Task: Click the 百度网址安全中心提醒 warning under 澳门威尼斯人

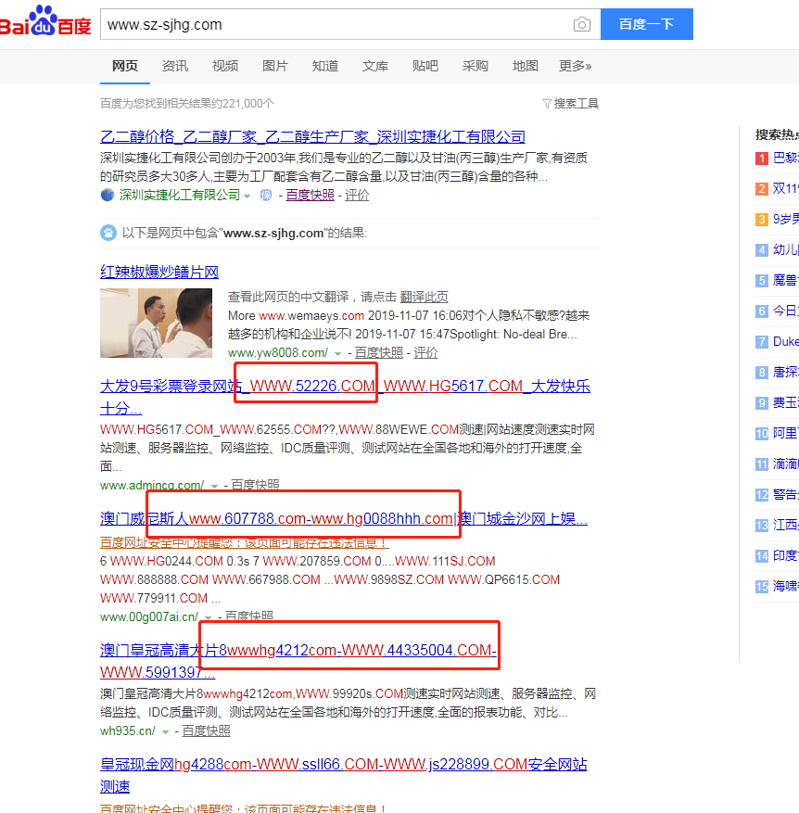Action: tap(244, 543)
